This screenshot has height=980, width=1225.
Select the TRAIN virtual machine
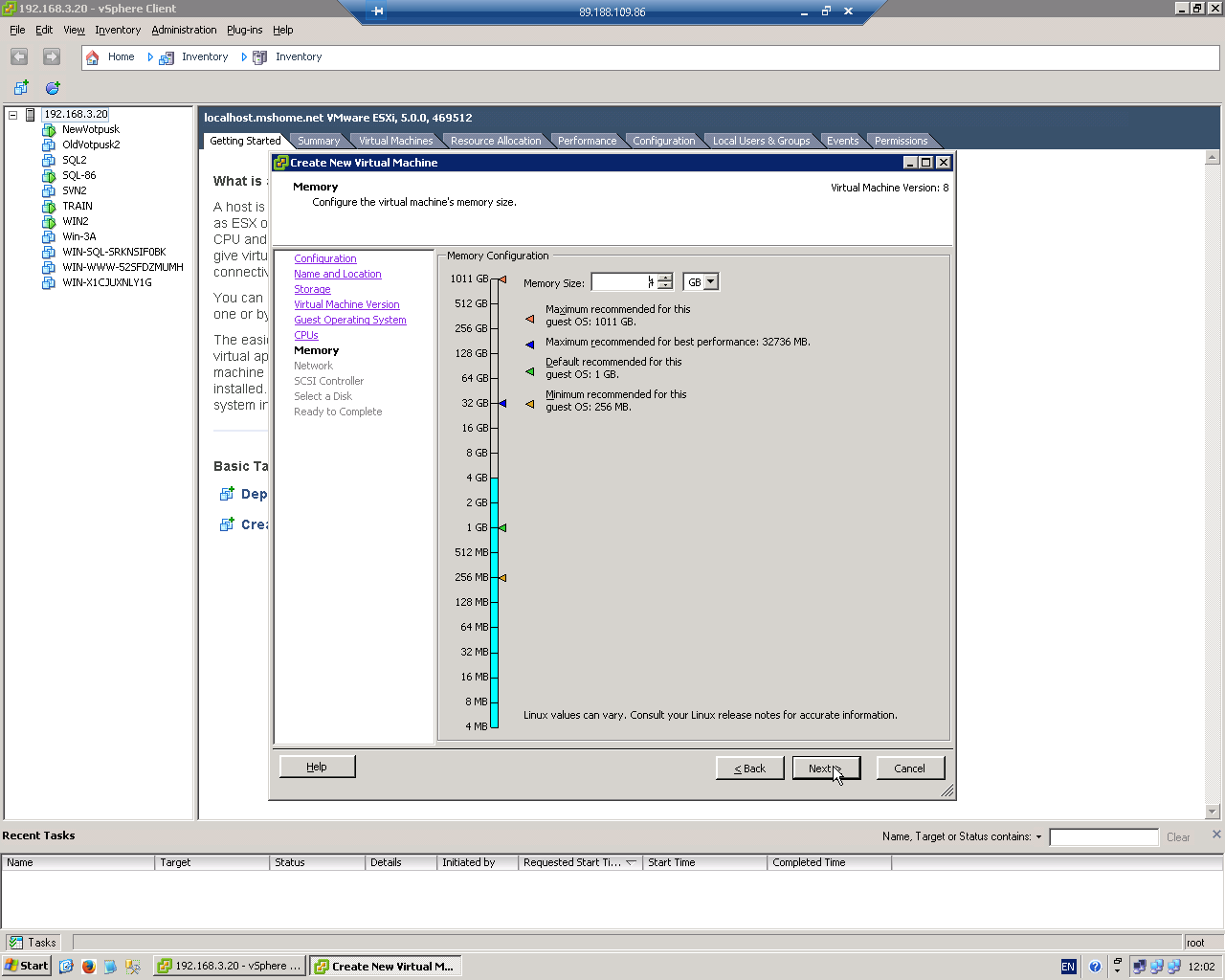pyautogui.click(x=78, y=206)
